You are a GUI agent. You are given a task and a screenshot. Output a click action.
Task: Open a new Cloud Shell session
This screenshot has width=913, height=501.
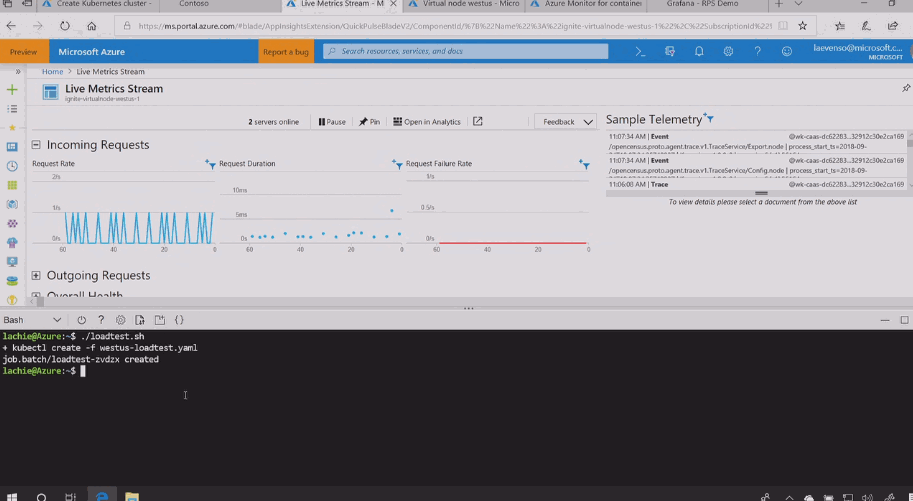(x=160, y=320)
